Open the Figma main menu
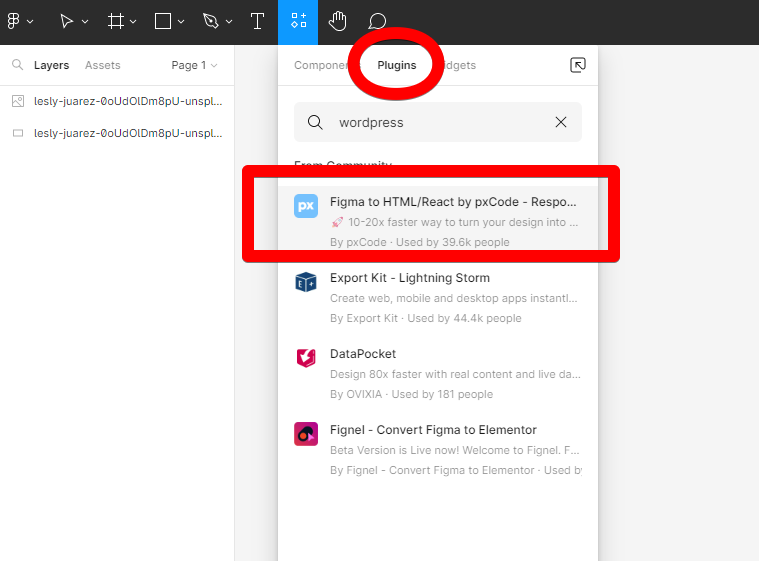This screenshot has width=759, height=561. [14, 21]
